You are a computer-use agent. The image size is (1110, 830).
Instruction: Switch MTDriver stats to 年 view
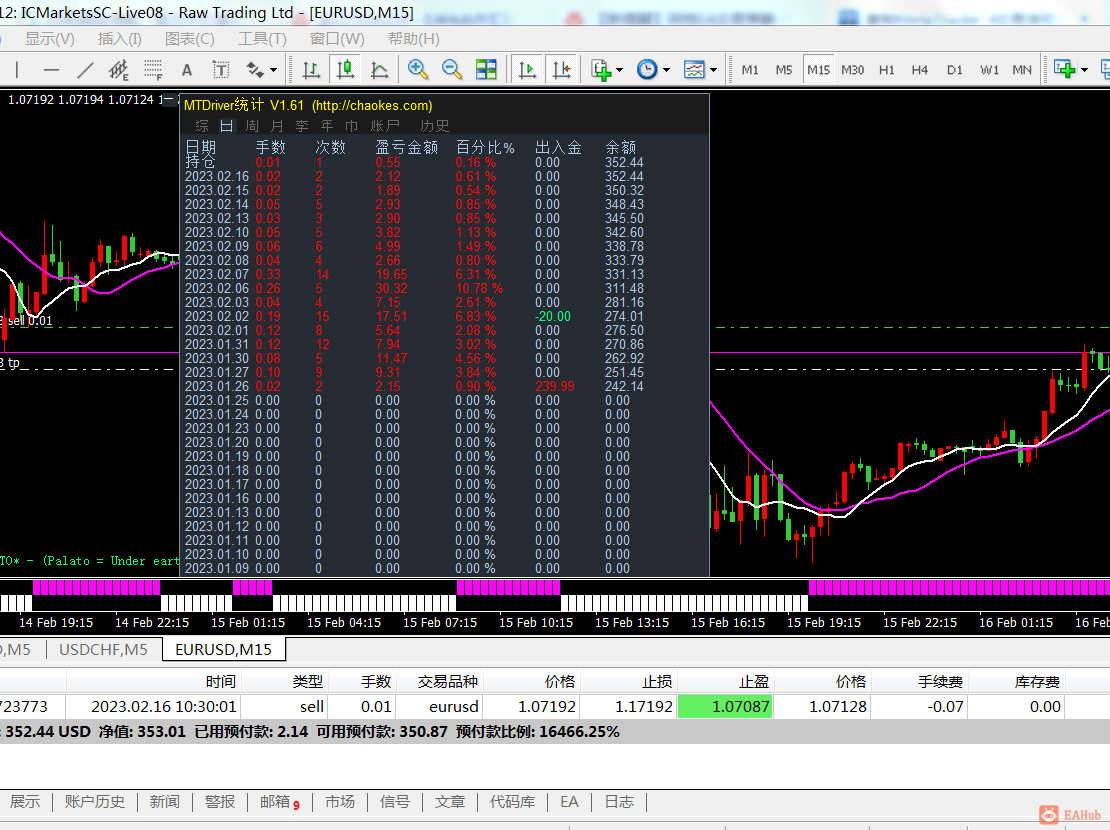[326, 126]
